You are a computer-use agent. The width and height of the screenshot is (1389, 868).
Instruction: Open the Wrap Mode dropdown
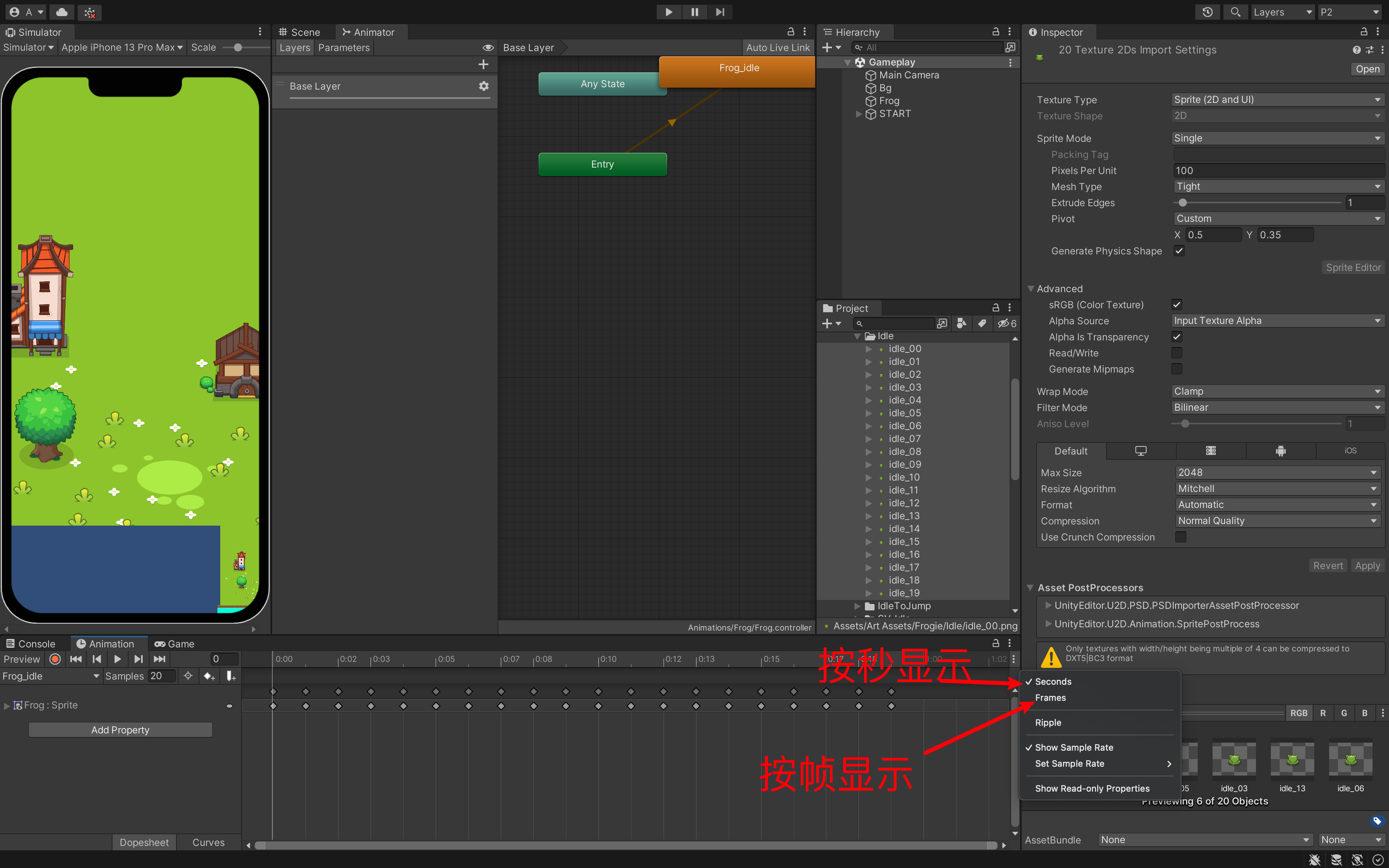pyautogui.click(x=1278, y=391)
